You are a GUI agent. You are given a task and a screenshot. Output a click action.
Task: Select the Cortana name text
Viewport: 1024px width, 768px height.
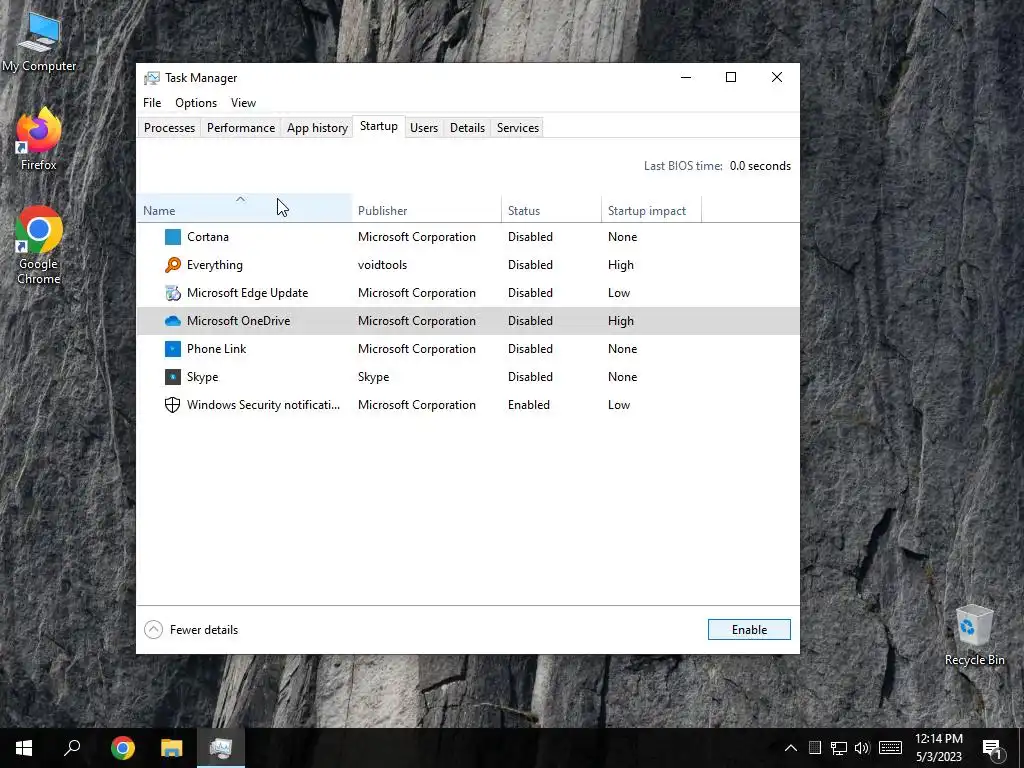point(208,236)
